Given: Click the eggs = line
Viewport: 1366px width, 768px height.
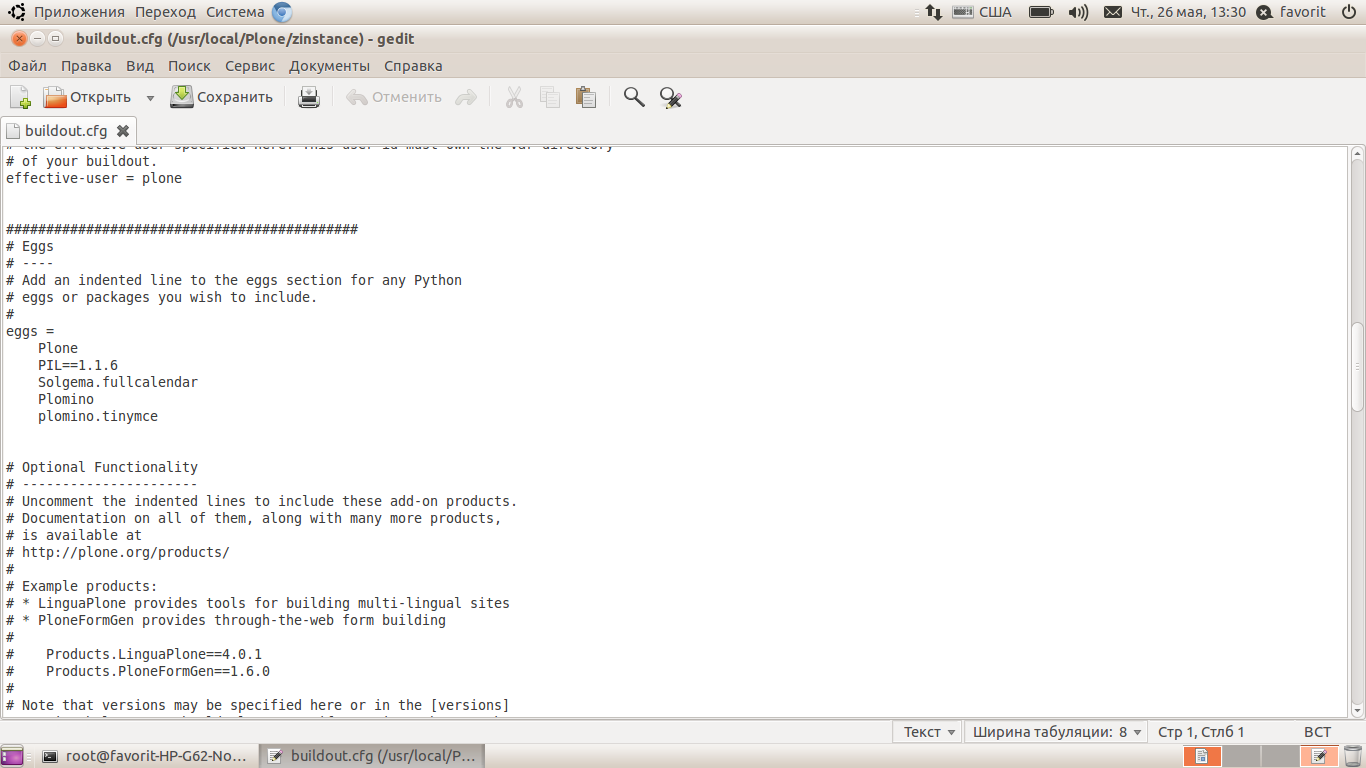Looking at the screenshot, I should 30,331.
